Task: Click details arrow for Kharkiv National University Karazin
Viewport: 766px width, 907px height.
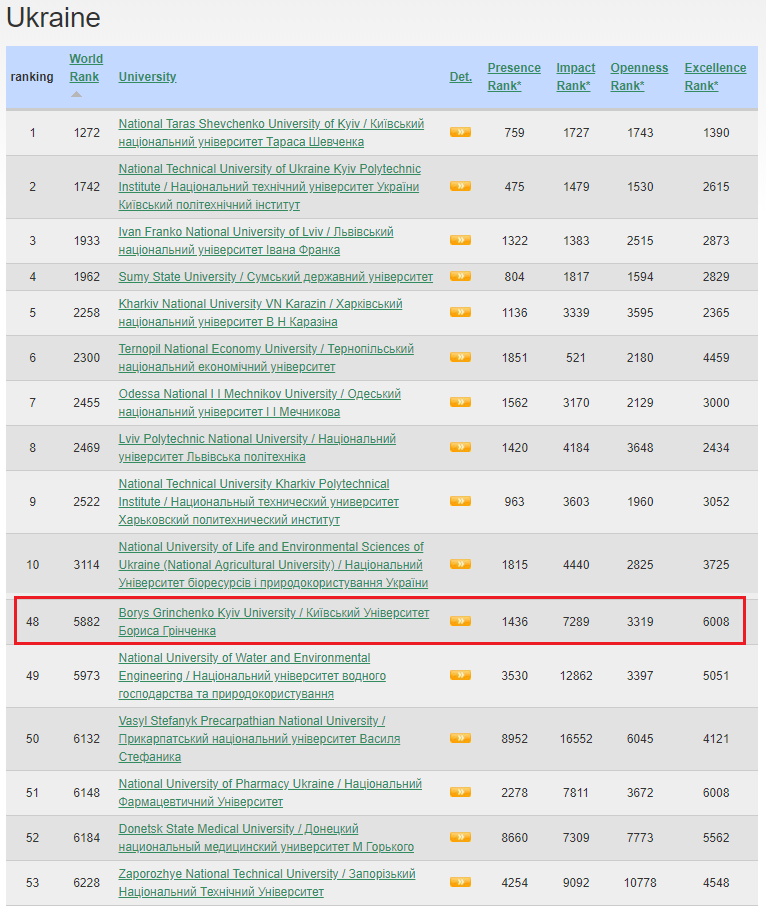Action: tap(460, 312)
